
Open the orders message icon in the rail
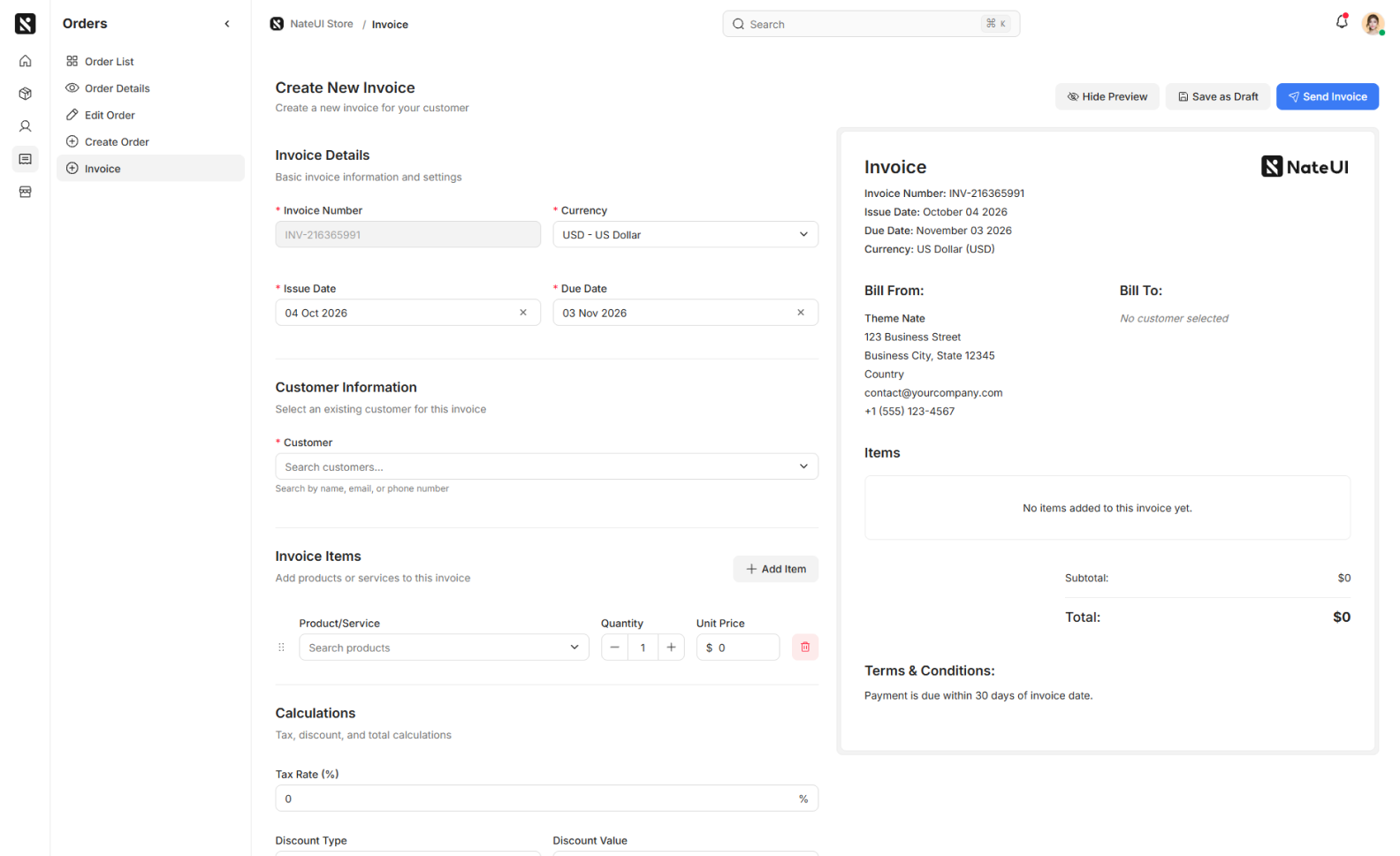click(25, 159)
